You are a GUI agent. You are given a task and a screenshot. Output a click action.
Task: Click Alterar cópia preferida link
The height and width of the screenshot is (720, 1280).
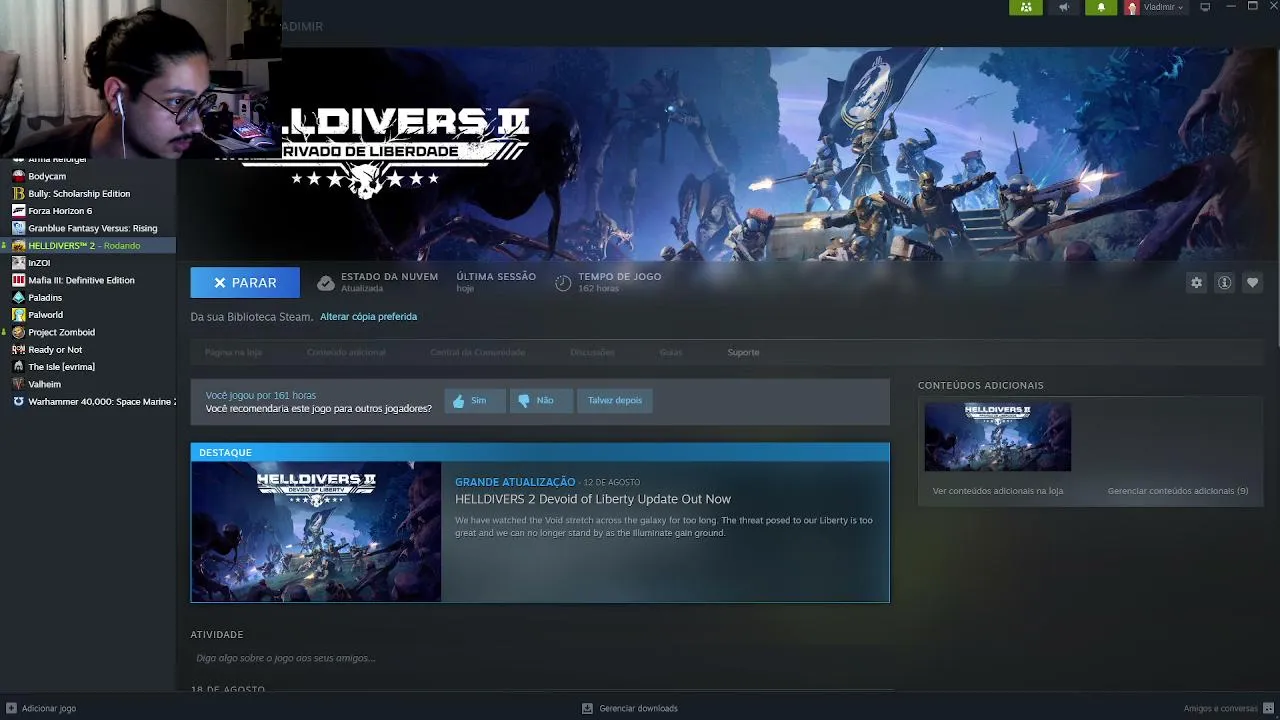pos(368,317)
